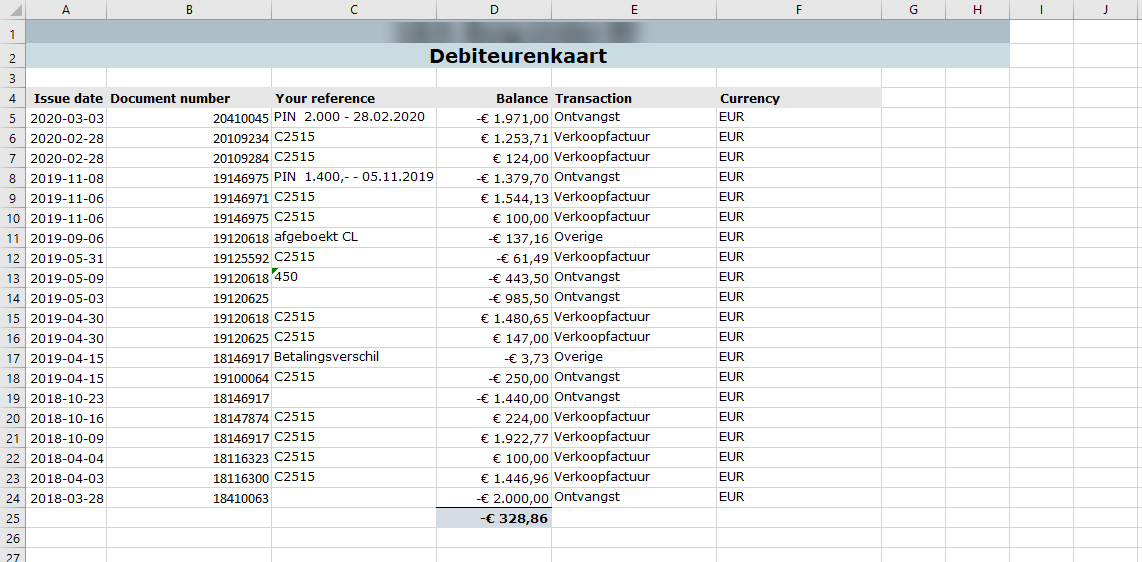The height and width of the screenshot is (562, 1142).
Task: Select cell afgeboekt CL
Action: [x=354, y=238]
